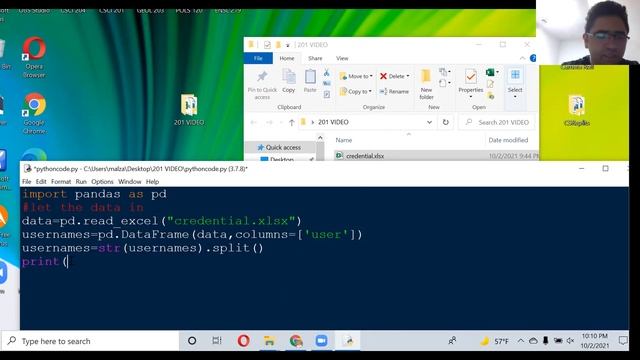This screenshot has width=640, height=360.
Task: Collapse the File Explorer ribbon chevron
Action: coord(522,58)
